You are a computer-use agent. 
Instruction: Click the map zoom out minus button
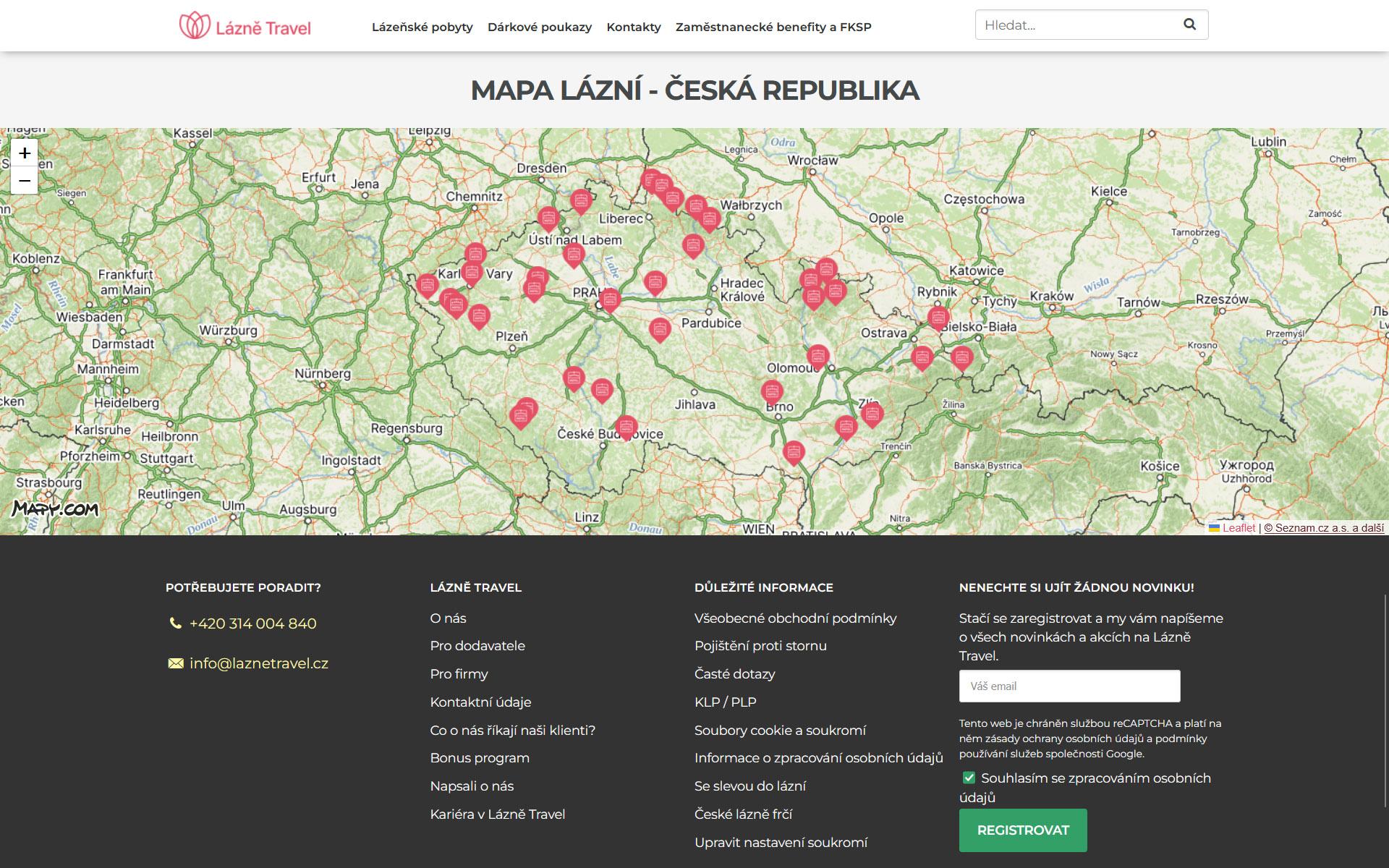[x=25, y=180]
